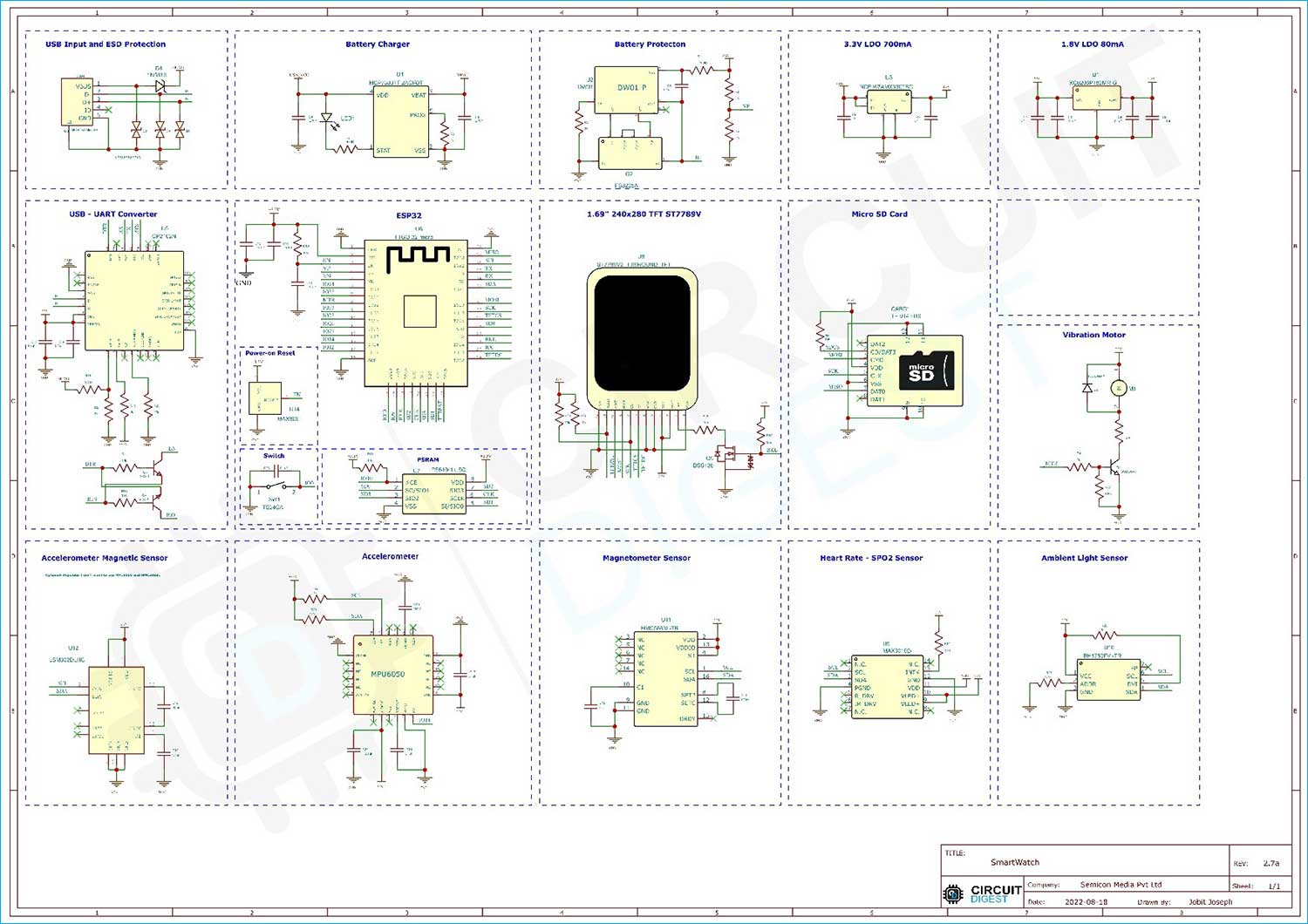Click the SmartWatch title text
Screen dimensions: 1308x924
click(1014, 862)
